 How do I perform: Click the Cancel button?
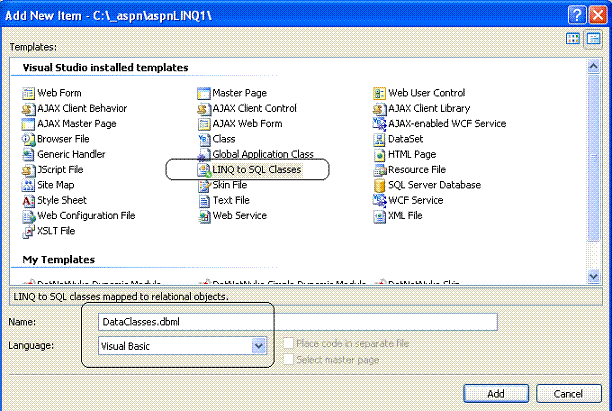(x=569, y=393)
